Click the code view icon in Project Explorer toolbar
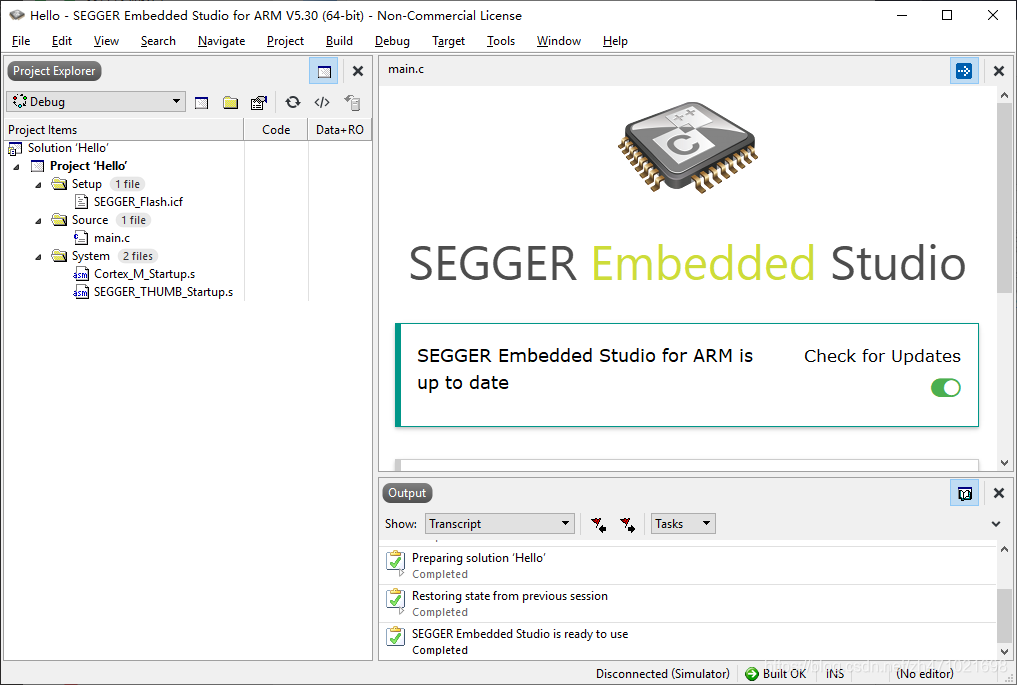 (x=322, y=102)
